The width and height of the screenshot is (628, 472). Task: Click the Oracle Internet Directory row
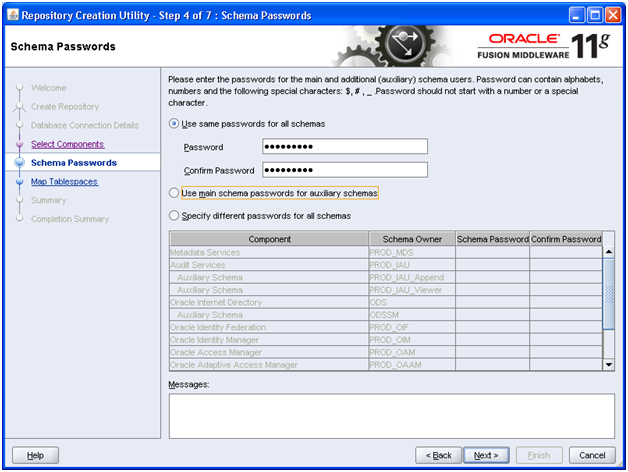(x=386, y=303)
